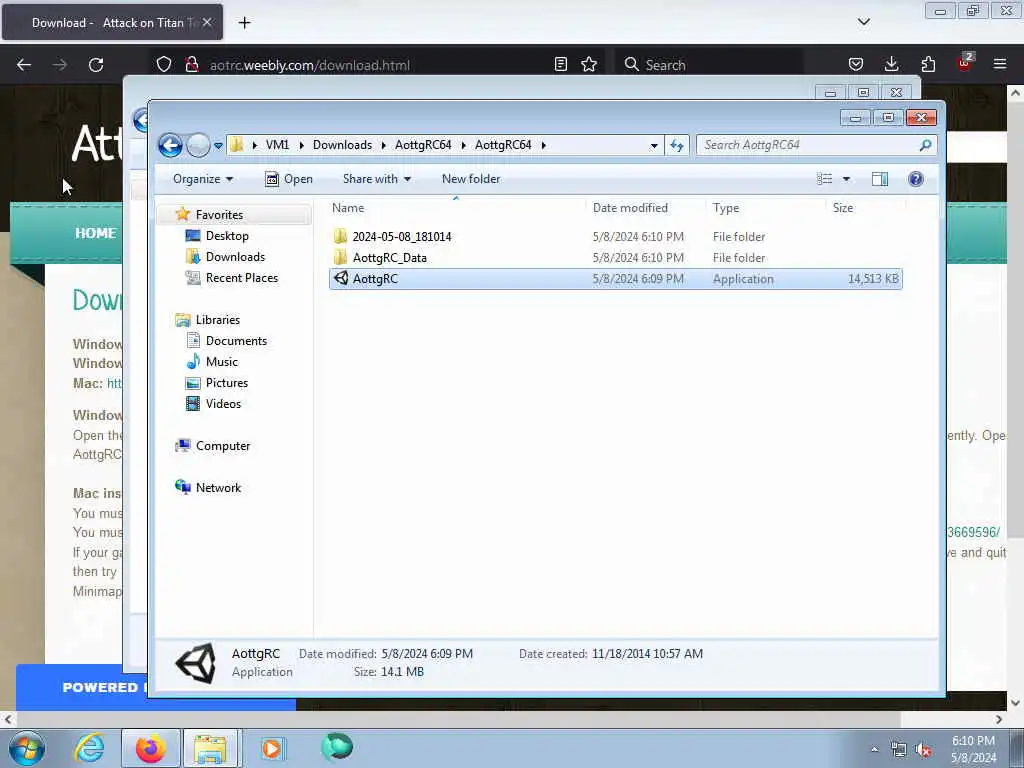Expand arrow after VM1 breadcrumb
Screen dimensions: 1024x768
(301, 145)
